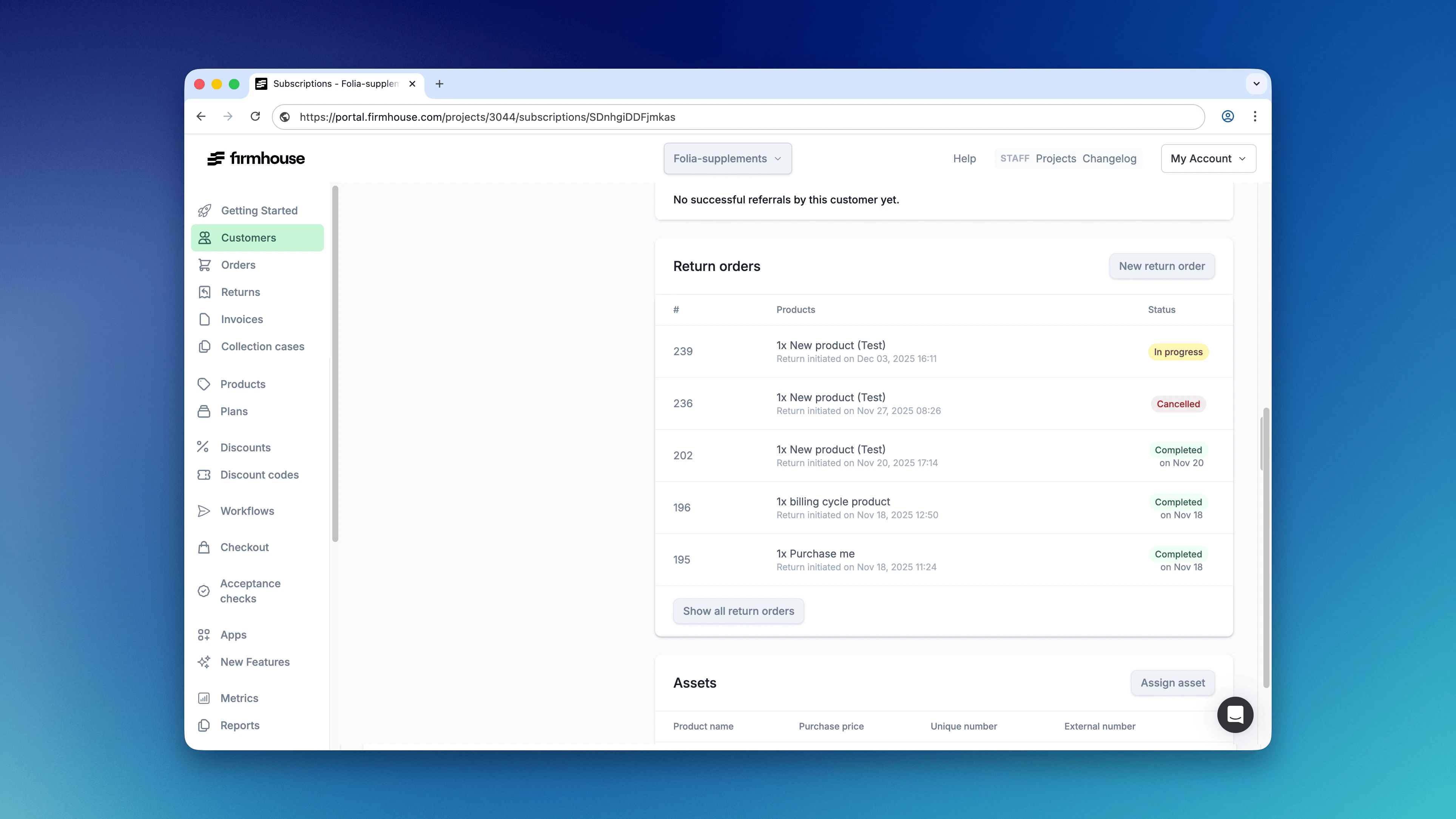Image resolution: width=1456 pixels, height=819 pixels.
Task: Click the Getting Started rocket icon
Action: pos(204,211)
